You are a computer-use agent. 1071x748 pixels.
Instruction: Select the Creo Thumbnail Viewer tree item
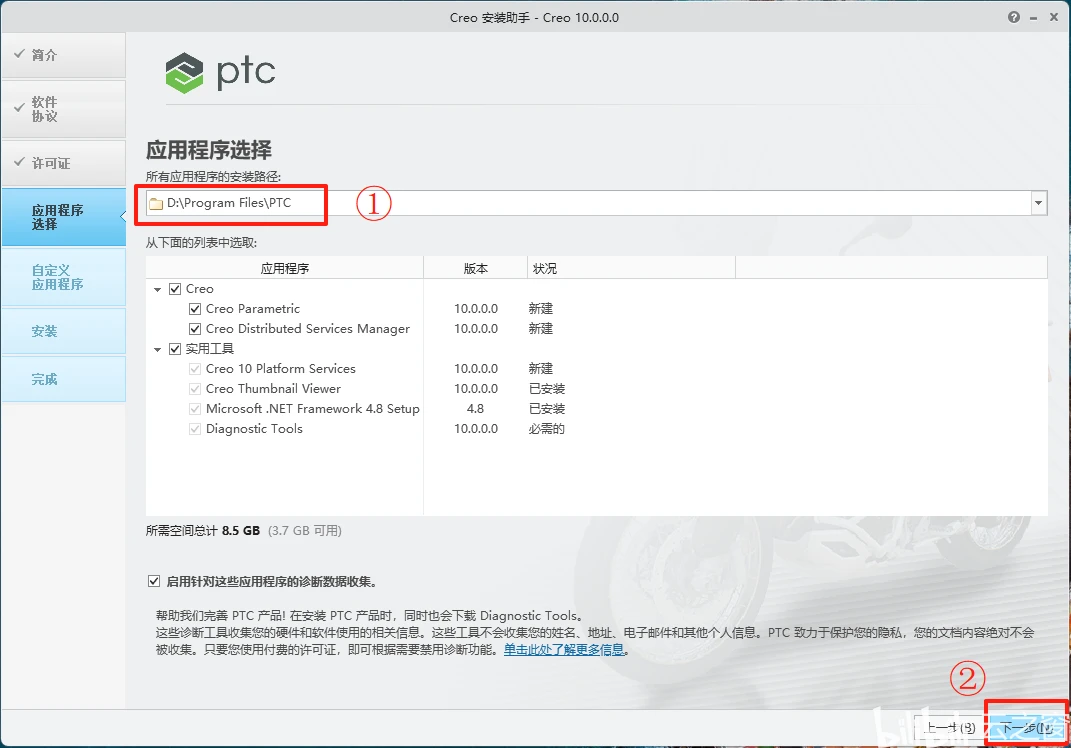click(x=270, y=389)
